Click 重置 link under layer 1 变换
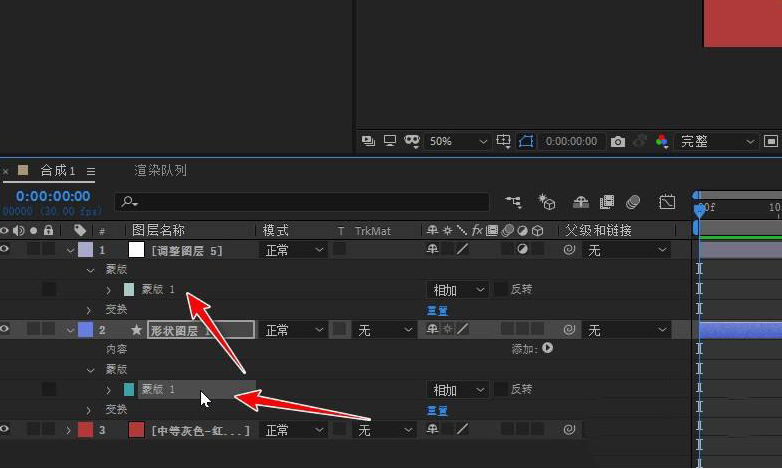The width and height of the screenshot is (782, 469). tap(437, 311)
